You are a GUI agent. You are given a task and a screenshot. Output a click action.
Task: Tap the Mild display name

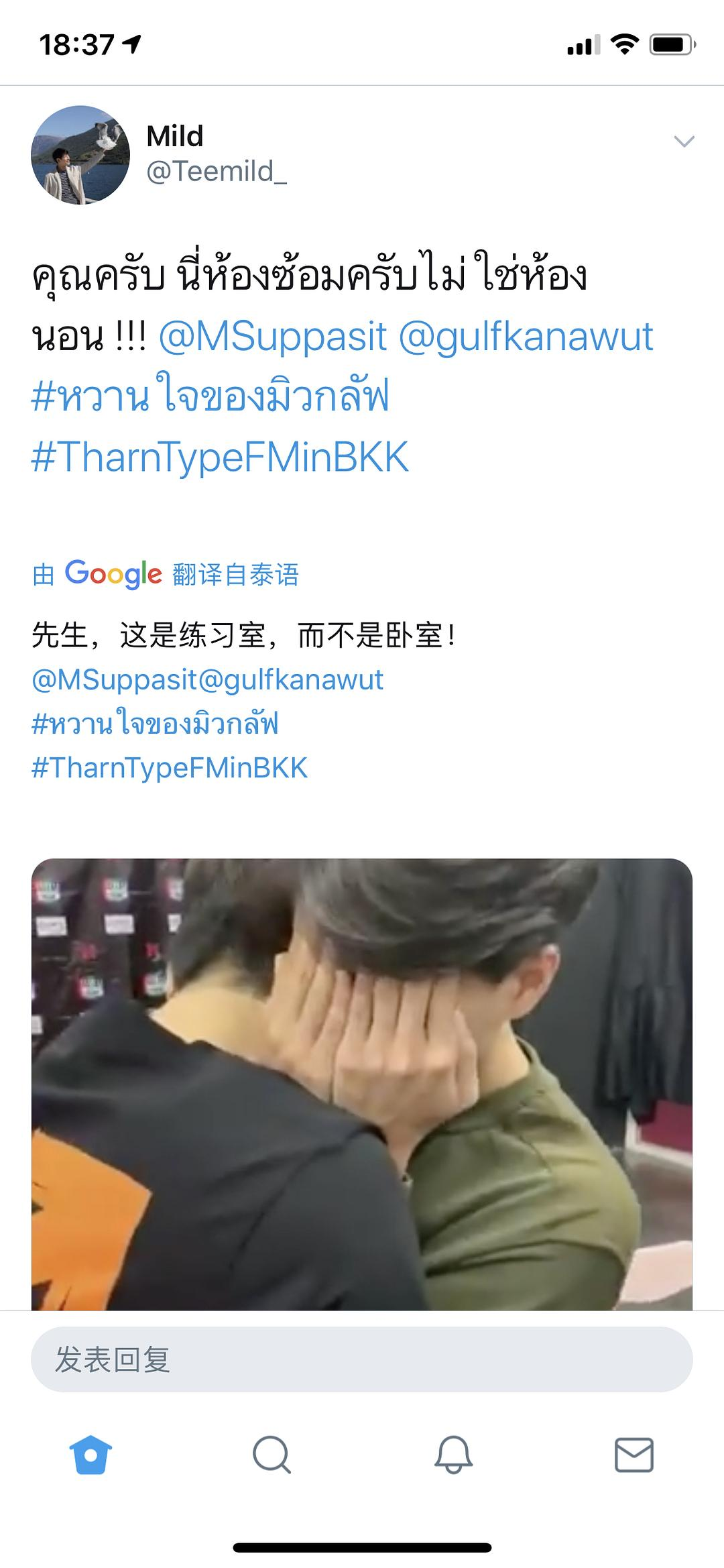(x=175, y=136)
